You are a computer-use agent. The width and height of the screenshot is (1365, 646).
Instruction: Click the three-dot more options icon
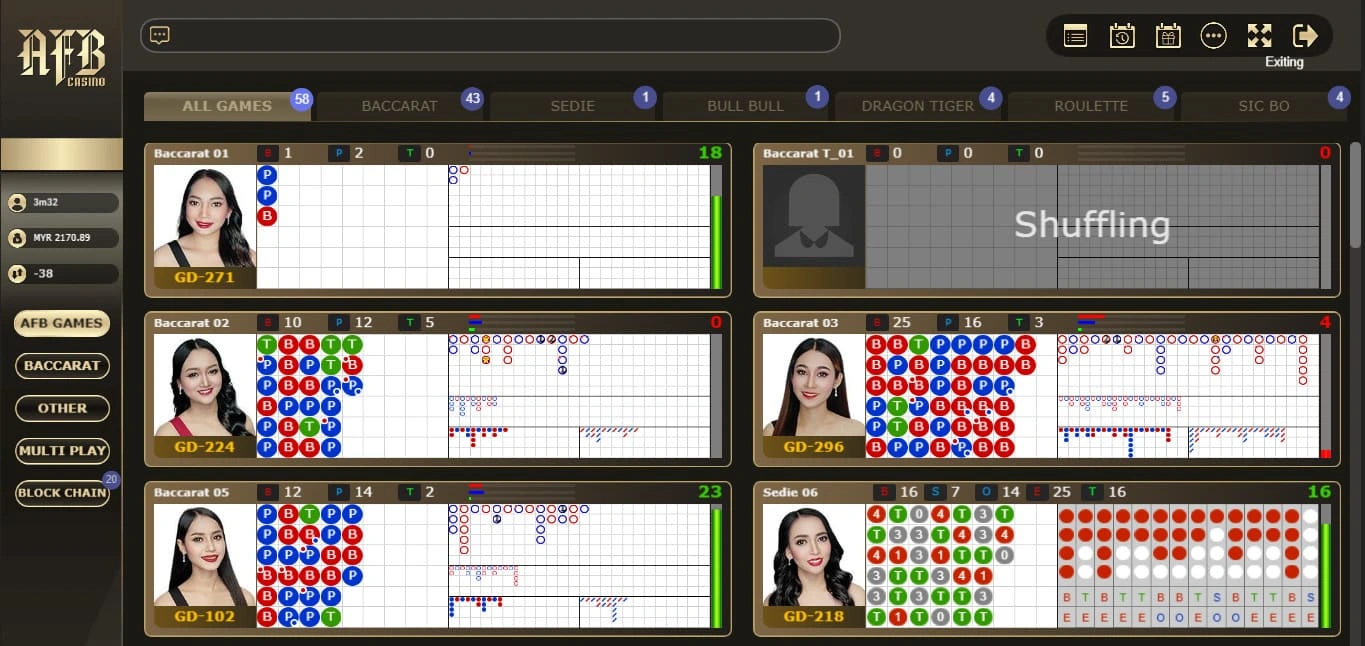[1214, 36]
